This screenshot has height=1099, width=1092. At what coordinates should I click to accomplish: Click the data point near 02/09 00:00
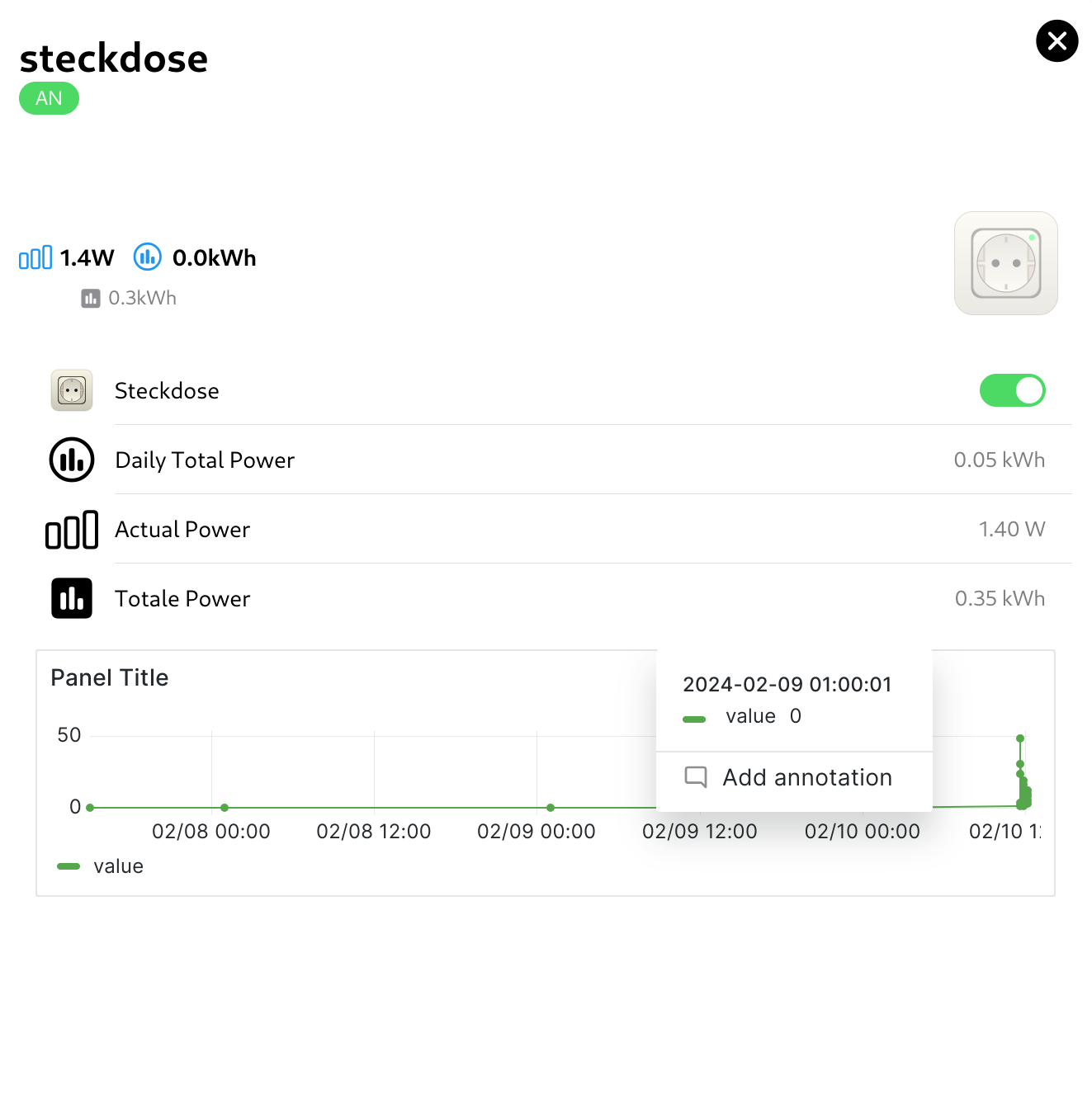[x=551, y=808]
